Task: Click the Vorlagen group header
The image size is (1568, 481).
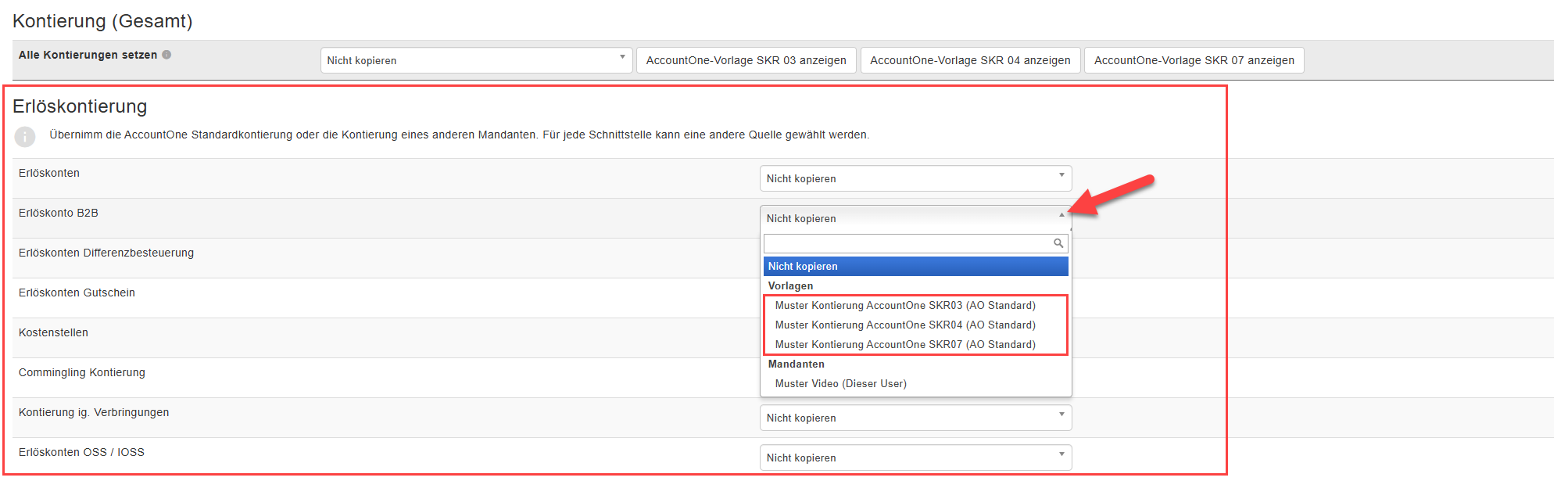Action: pyautogui.click(x=790, y=286)
